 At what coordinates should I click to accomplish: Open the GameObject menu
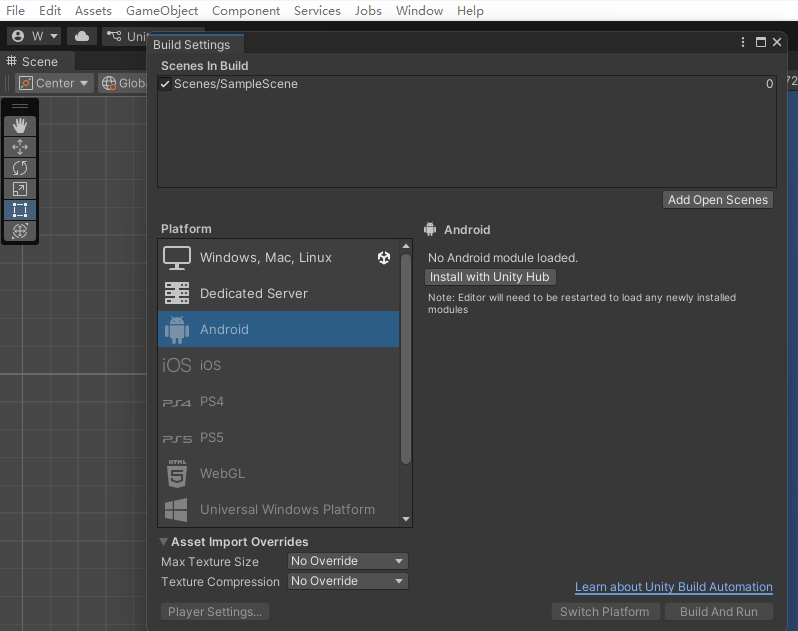162,11
